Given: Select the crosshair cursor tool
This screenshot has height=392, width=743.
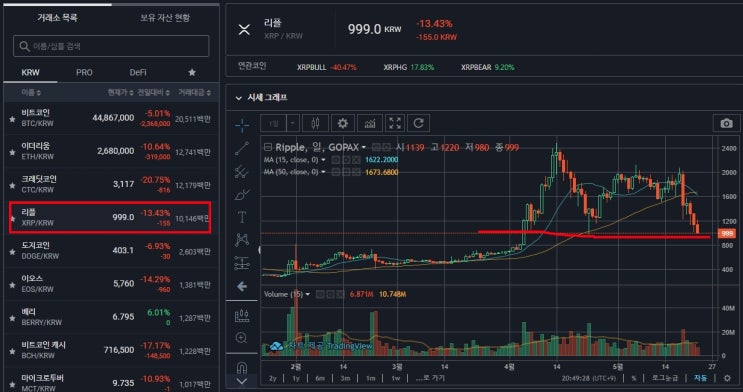Looking at the screenshot, I should point(242,125).
